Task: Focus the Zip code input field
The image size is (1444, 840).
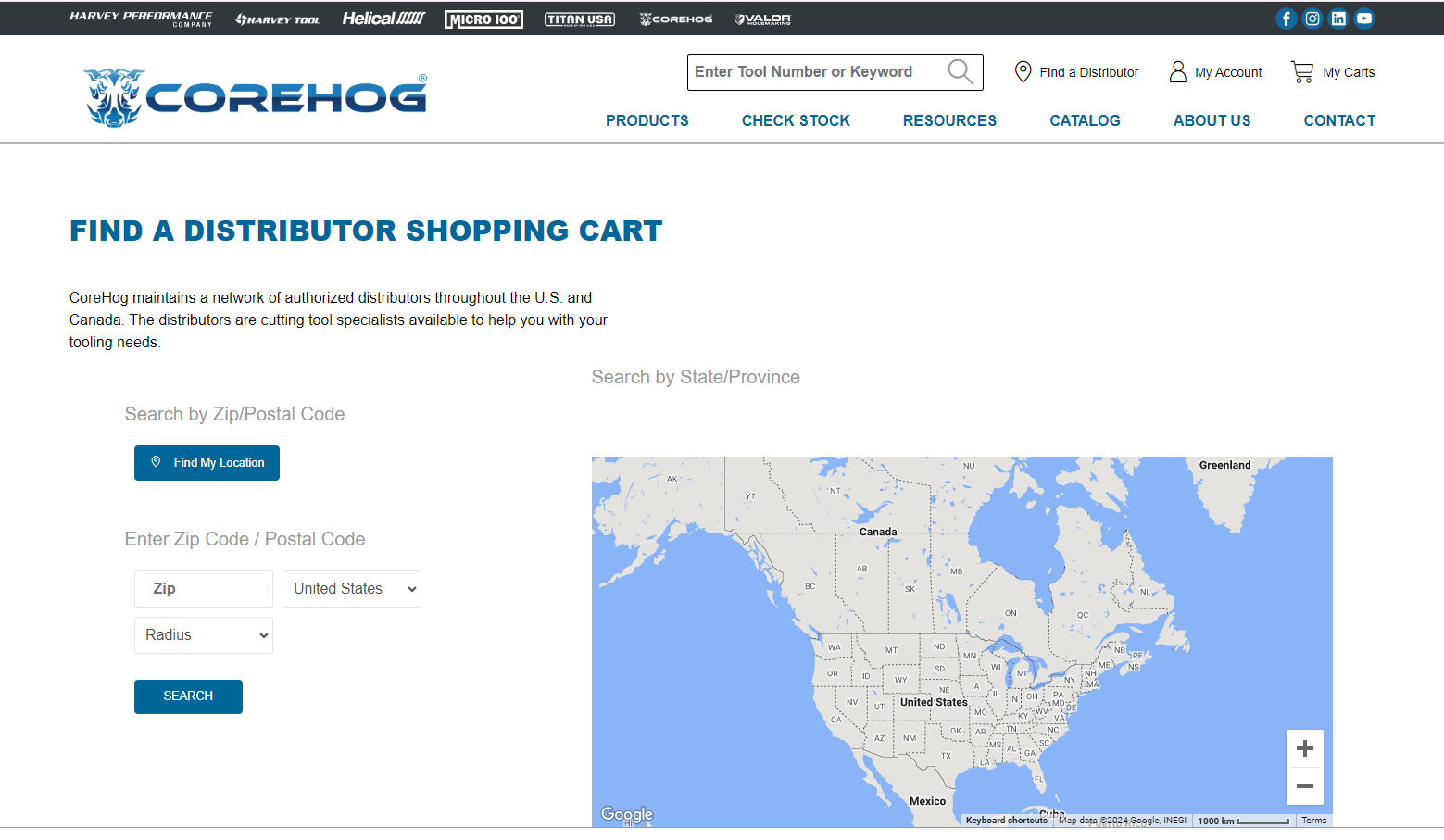Action: pyautogui.click(x=204, y=589)
